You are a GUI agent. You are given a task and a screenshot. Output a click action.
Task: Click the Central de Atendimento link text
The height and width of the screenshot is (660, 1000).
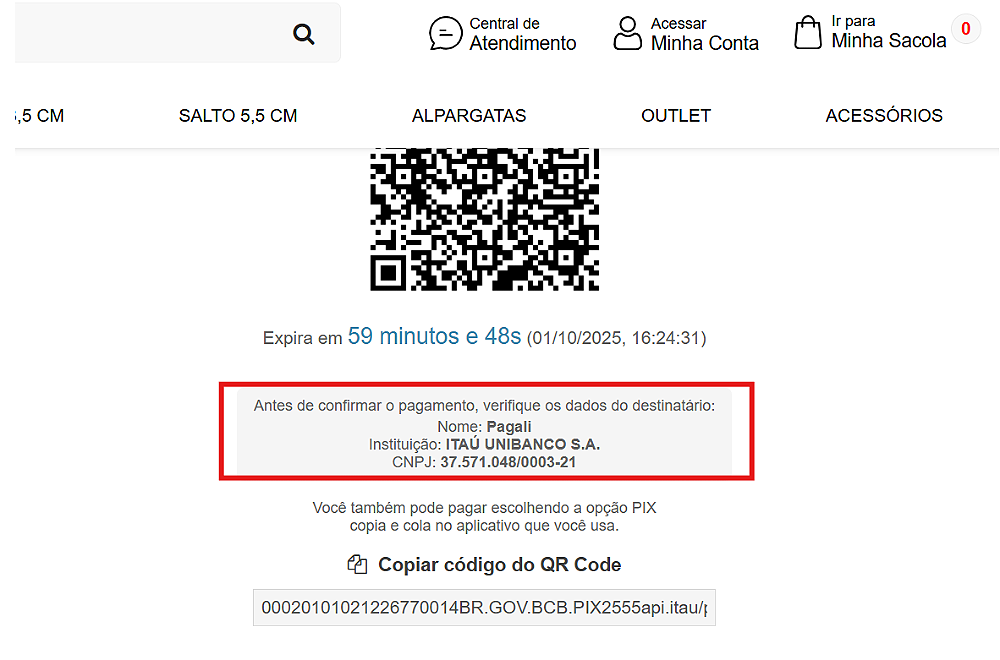[523, 34]
